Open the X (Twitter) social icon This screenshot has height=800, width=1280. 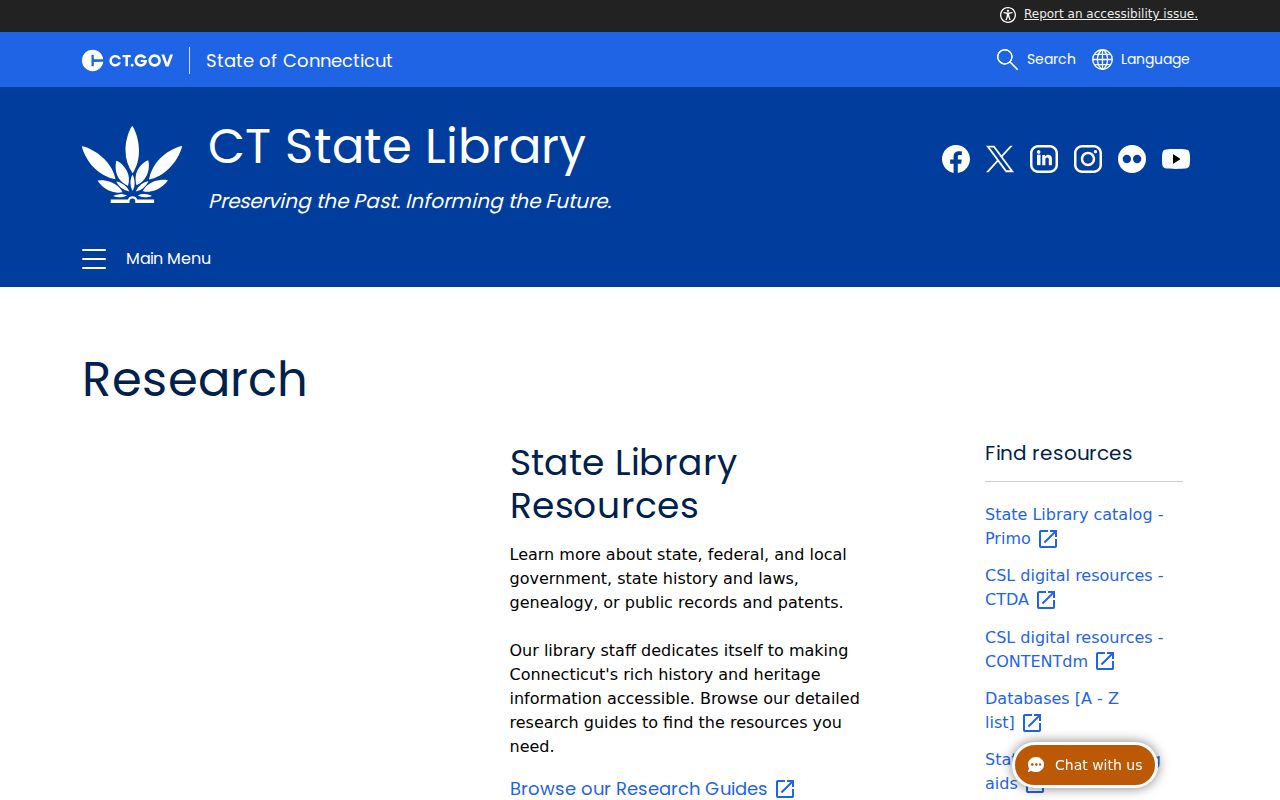pos(1000,159)
